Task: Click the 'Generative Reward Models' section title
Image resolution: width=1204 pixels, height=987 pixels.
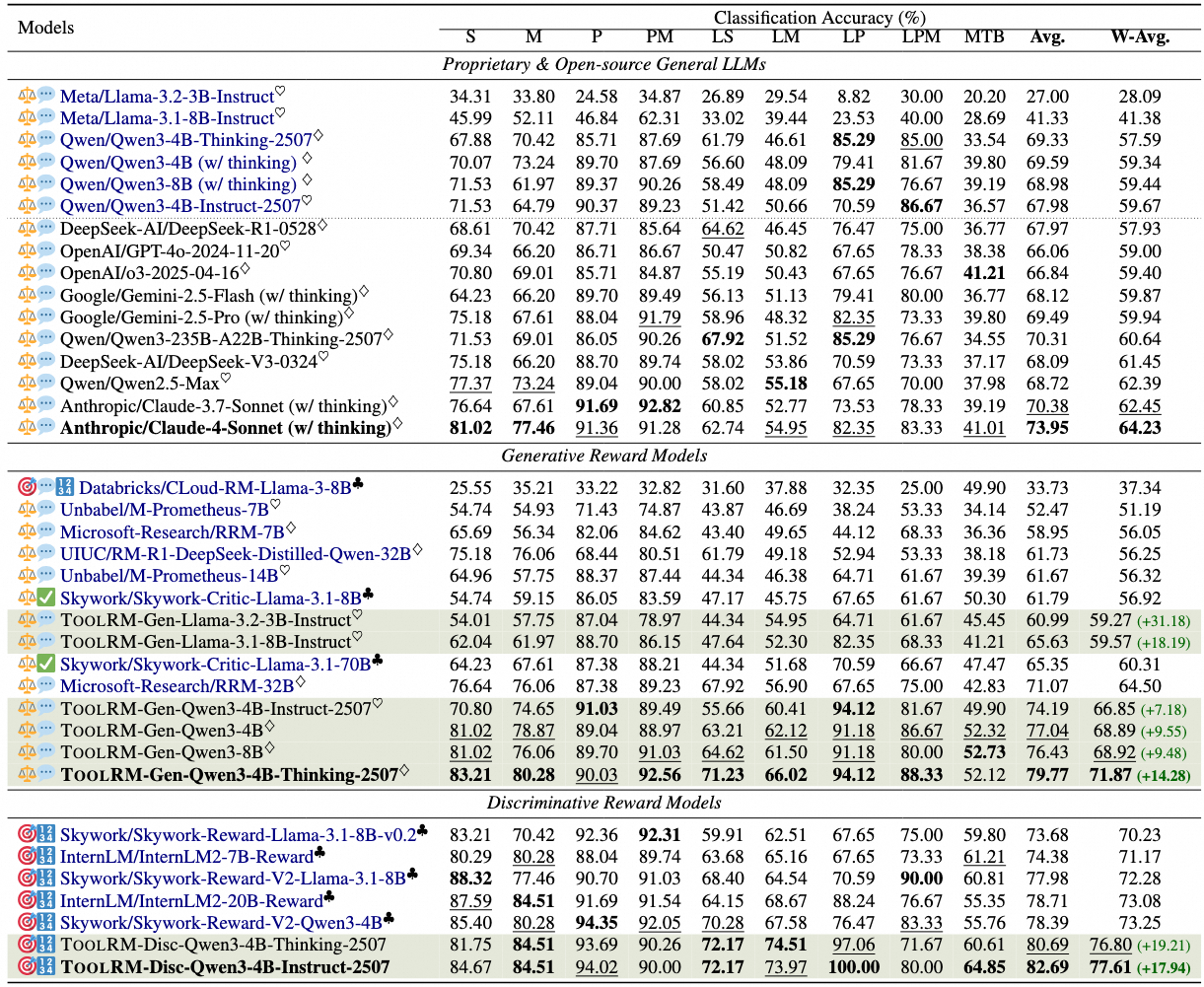Action: pos(603,456)
